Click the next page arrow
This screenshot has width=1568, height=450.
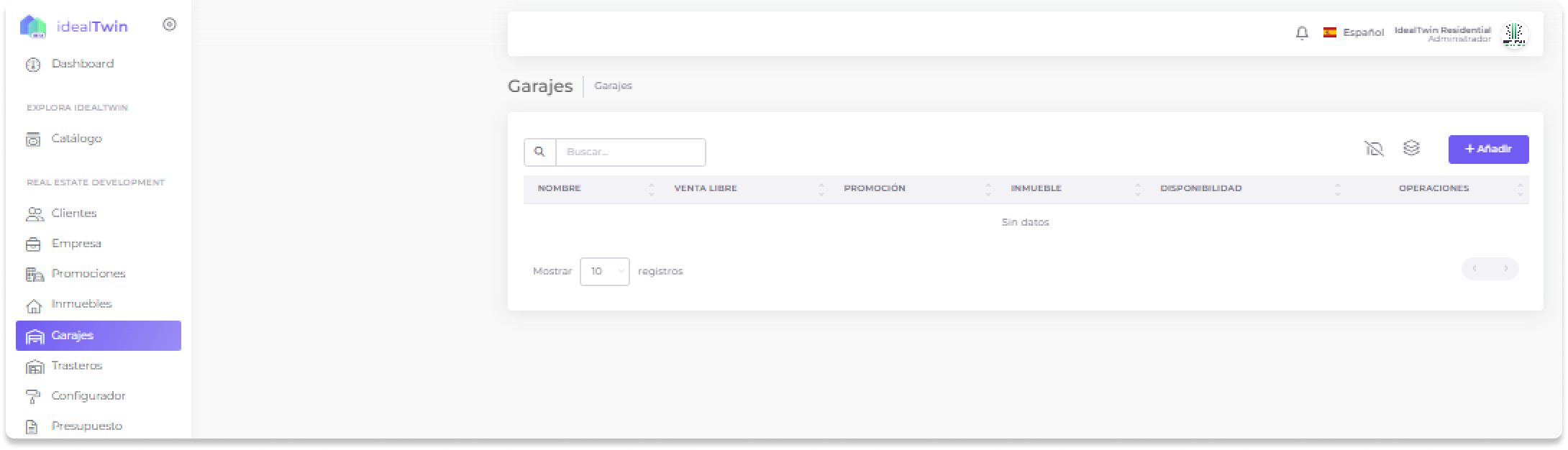pyautogui.click(x=1505, y=269)
